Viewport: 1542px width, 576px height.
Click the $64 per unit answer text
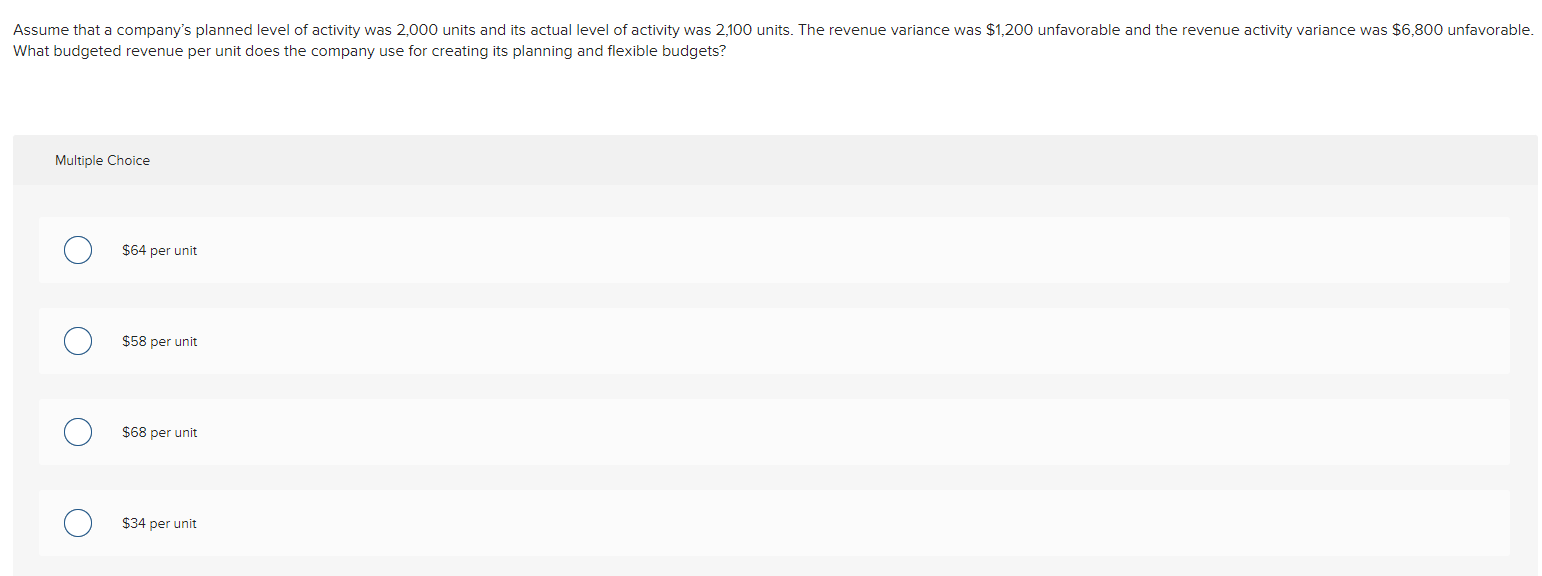[x=159, y=250]
